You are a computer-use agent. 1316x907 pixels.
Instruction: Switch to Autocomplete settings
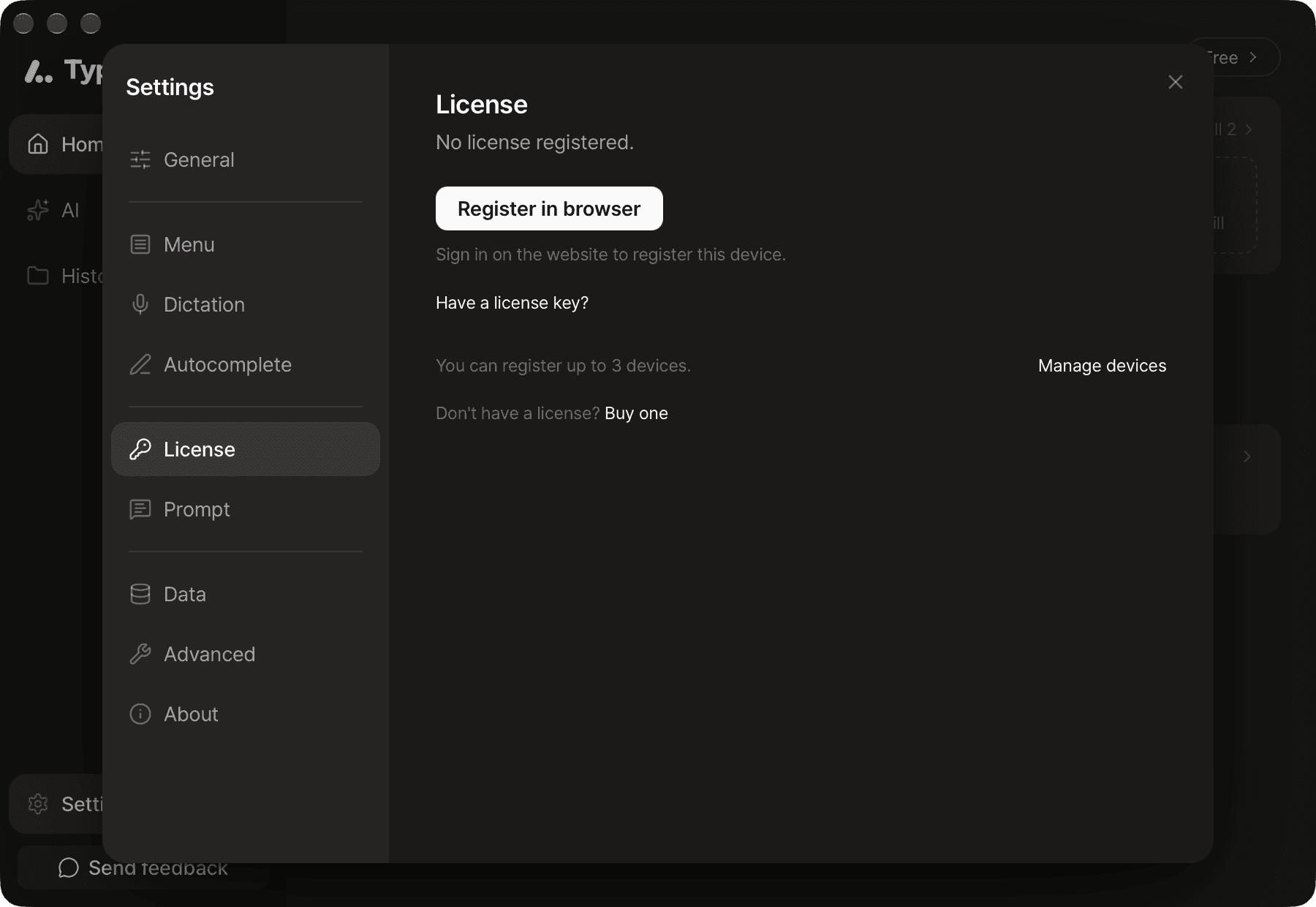[x=246, y=364]
